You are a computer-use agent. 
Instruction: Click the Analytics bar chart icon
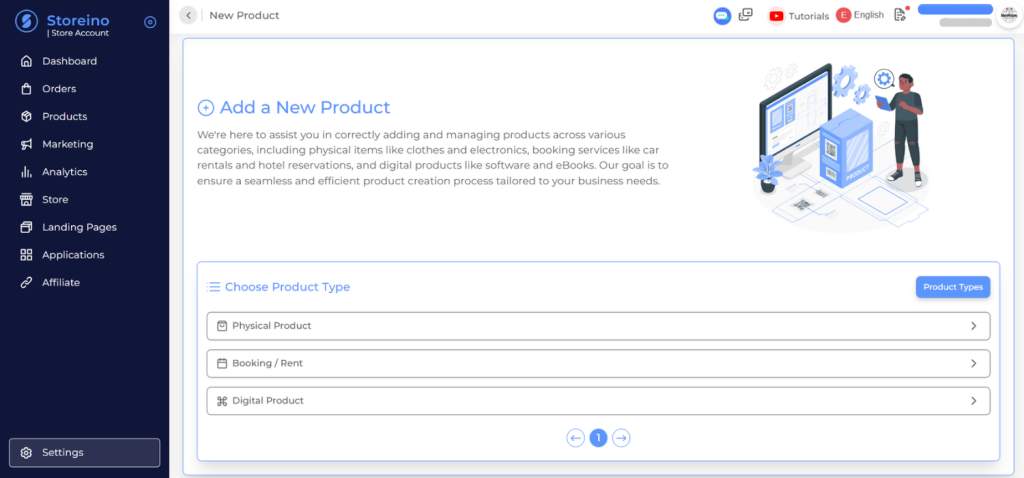point(26,172)
